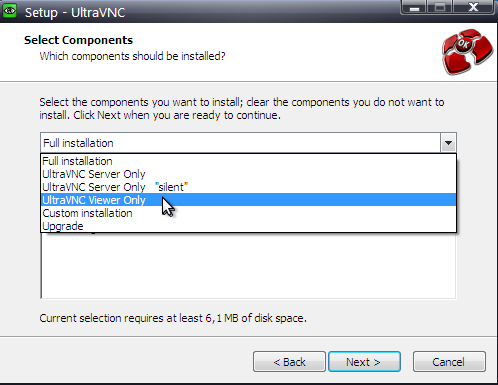Click the UltraVNC eye icon in title bar
The image size is (498, 385).
pos(10,11)
